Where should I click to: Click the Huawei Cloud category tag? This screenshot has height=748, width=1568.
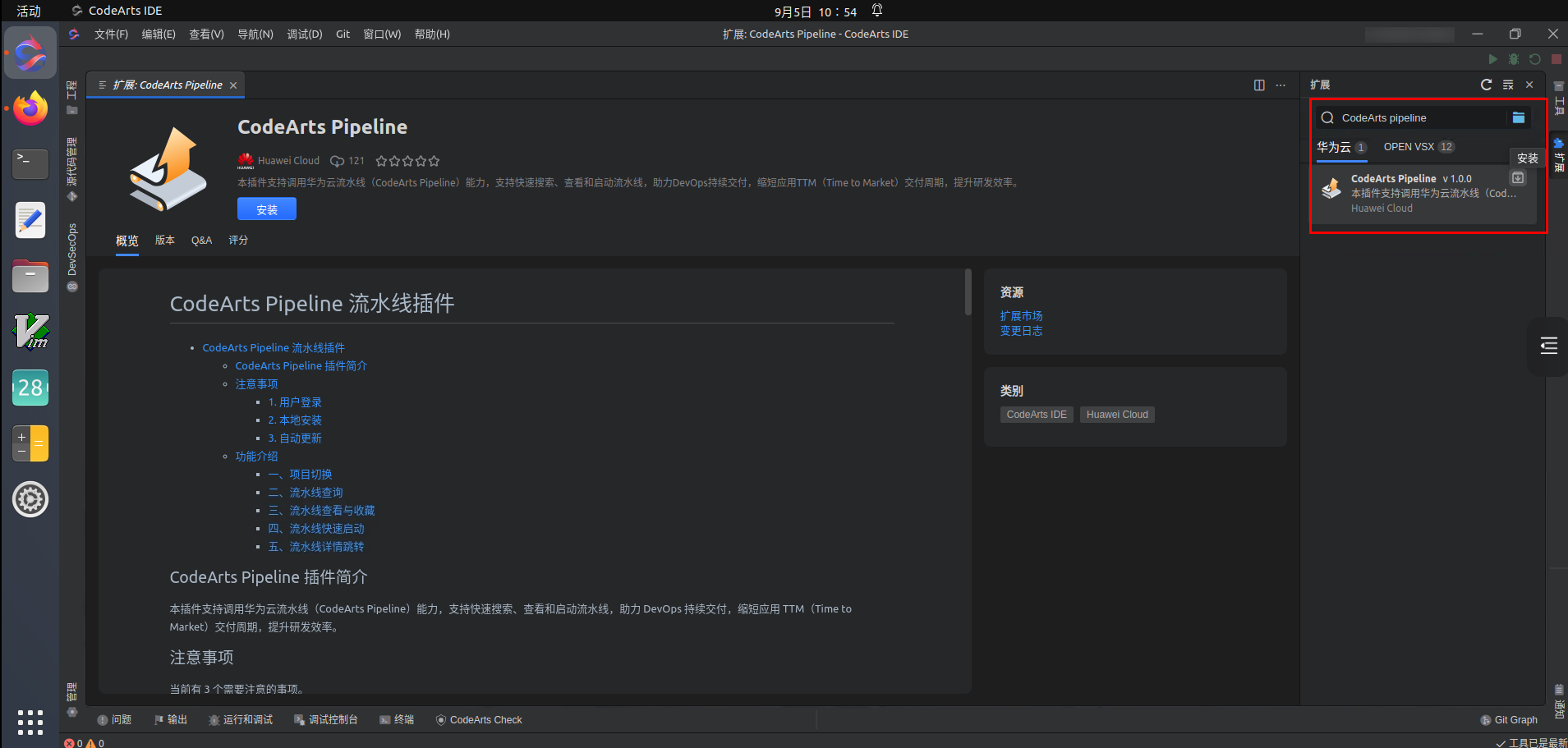1117,415
